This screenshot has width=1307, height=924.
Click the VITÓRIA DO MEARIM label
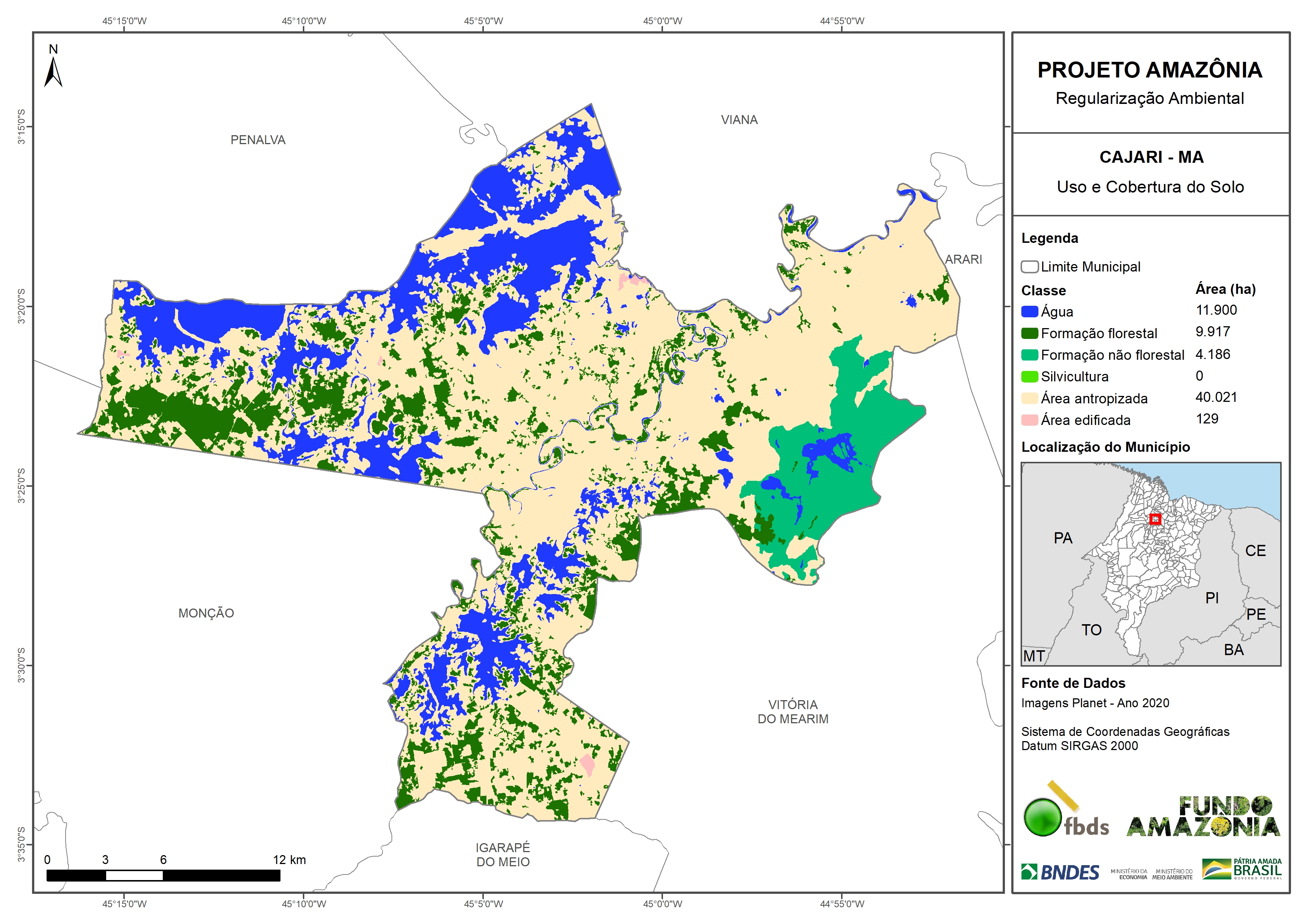point(792,712)
